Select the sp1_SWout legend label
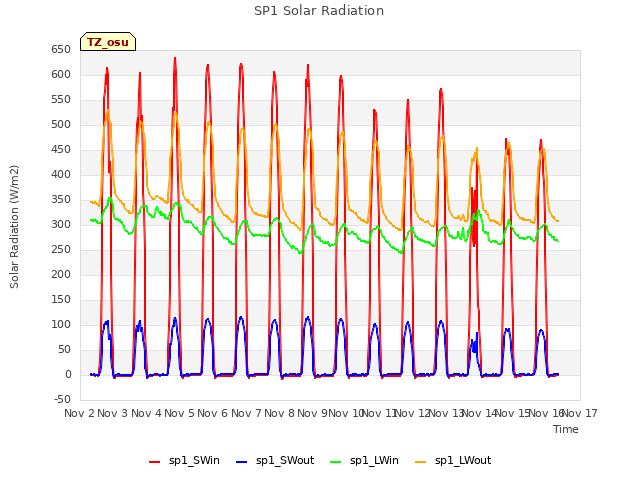Screen dimensions: 640x480 pyautogui.click(x=285, y=460)
